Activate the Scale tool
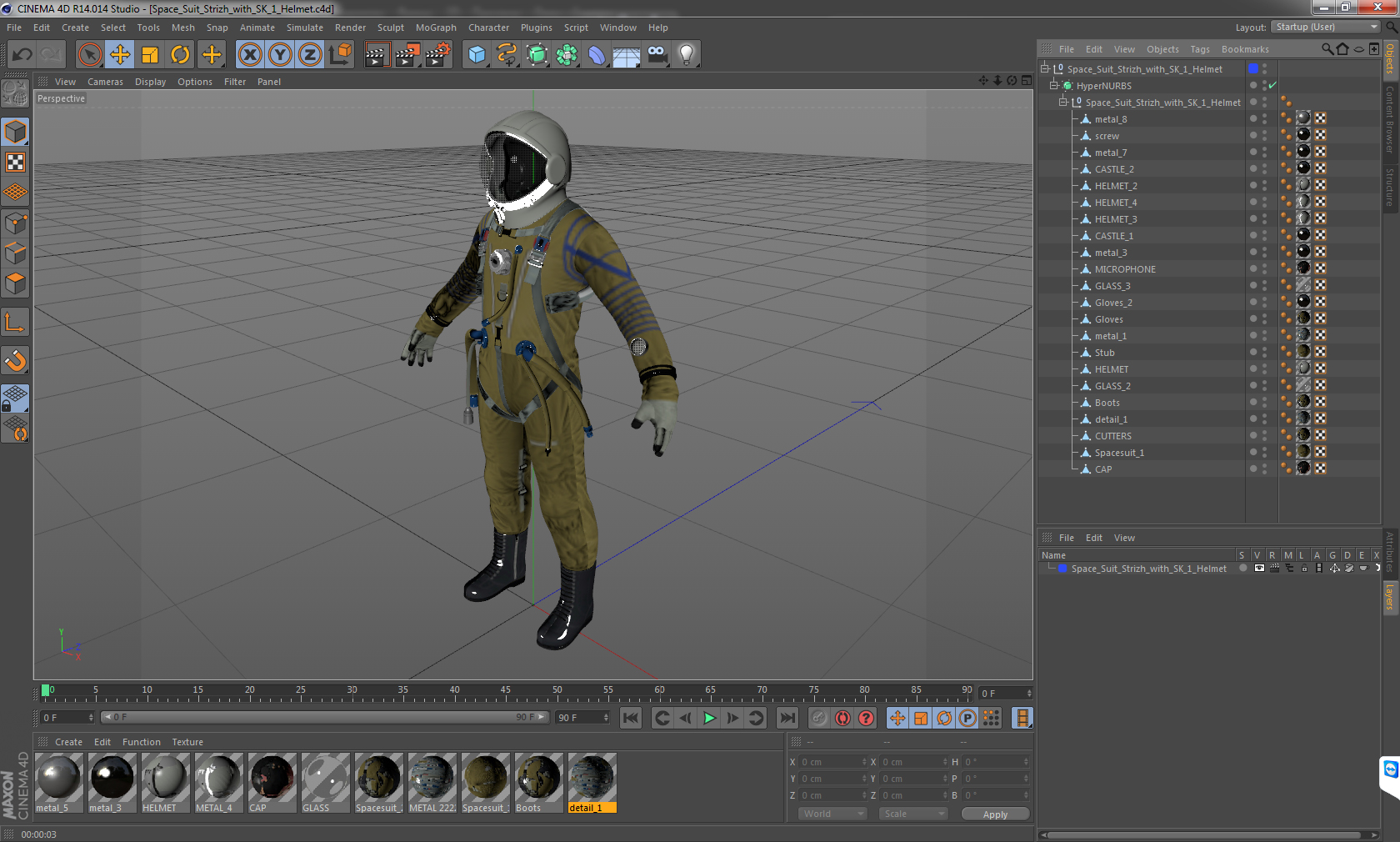 [x=150, y=55]
